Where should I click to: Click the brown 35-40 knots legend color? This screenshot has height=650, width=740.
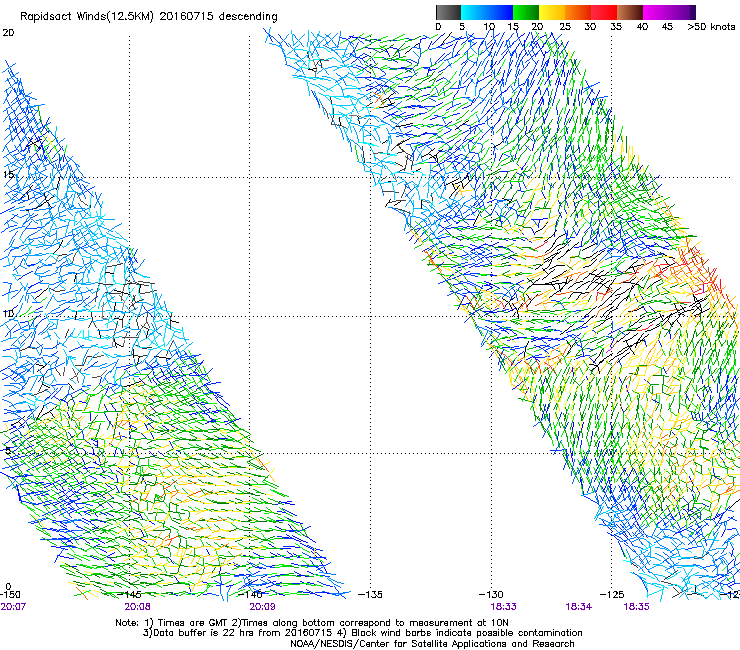point(630,12)
